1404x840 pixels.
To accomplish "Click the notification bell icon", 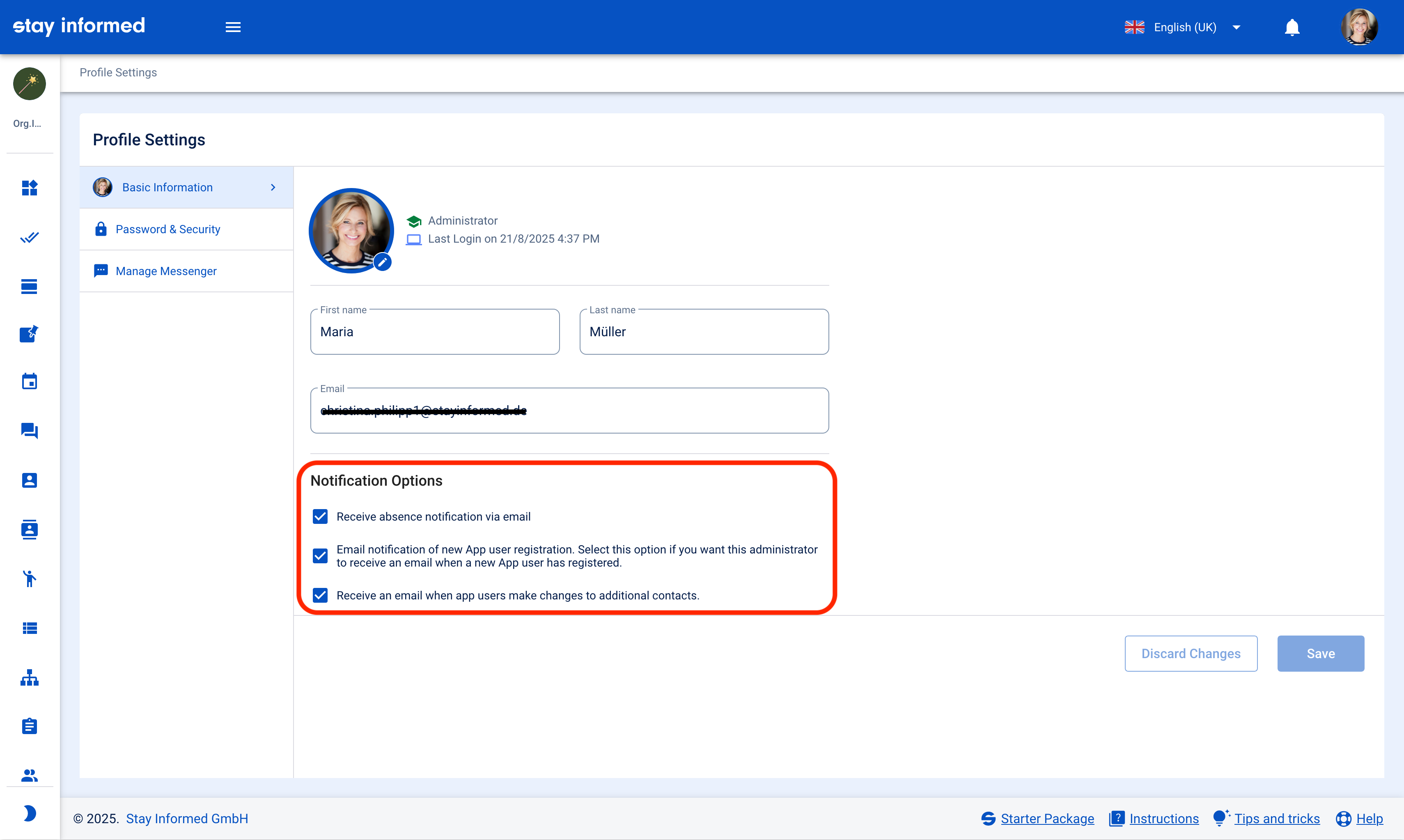I will tap(1292, 27).
